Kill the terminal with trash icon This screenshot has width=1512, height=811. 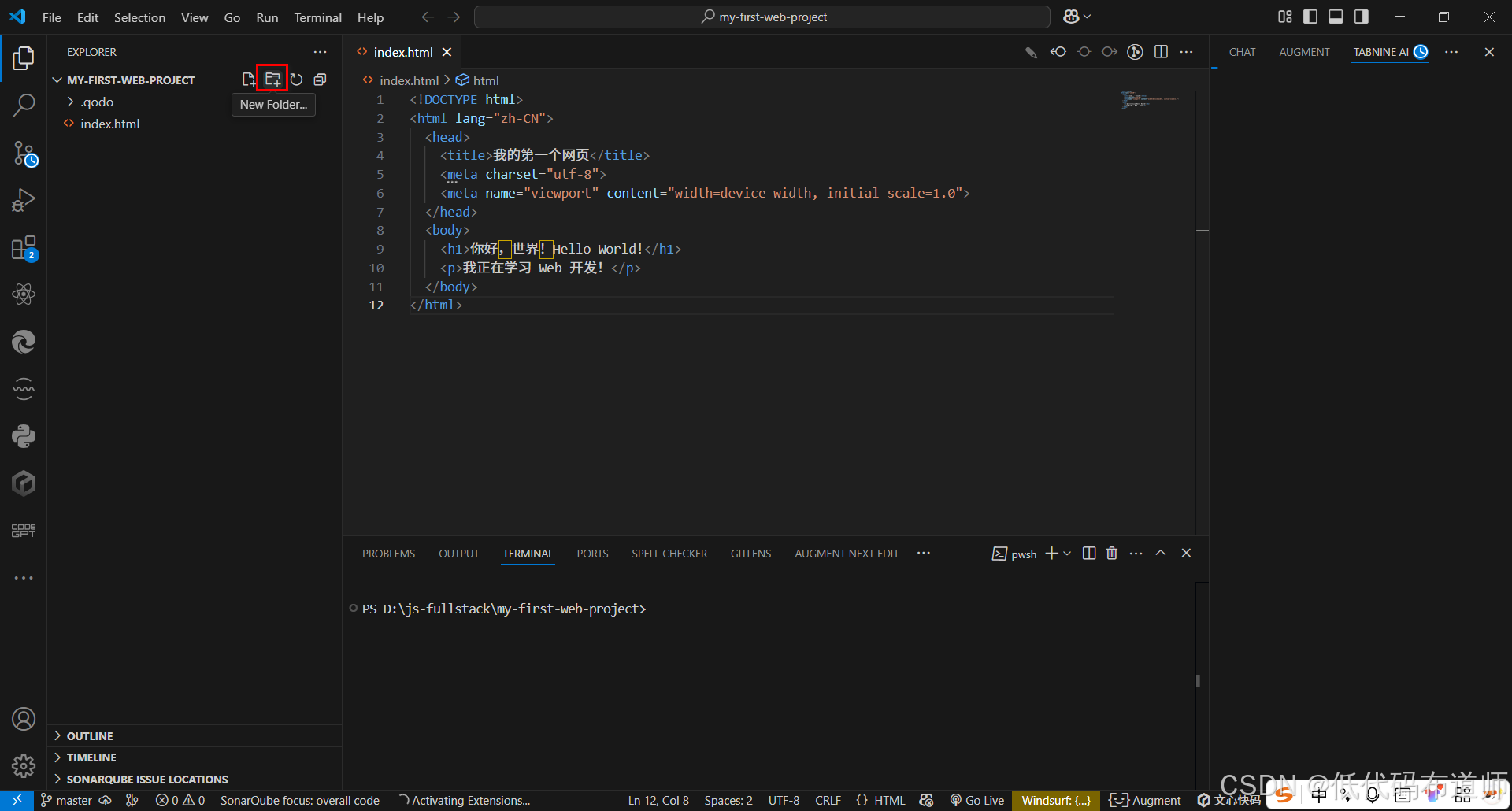coord(1112,554)
